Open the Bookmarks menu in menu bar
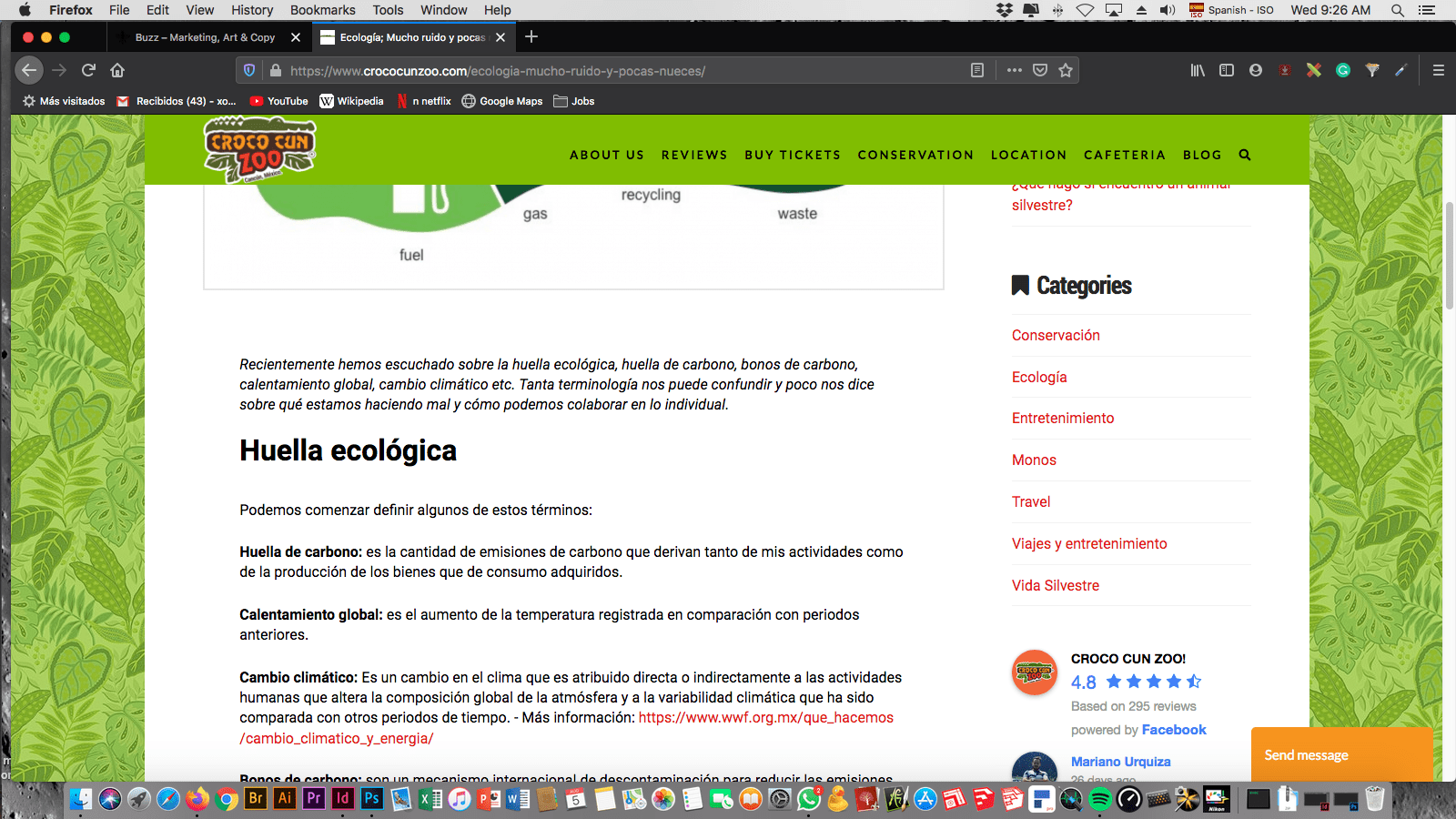 pyautogui.click(x=322, y=10)
